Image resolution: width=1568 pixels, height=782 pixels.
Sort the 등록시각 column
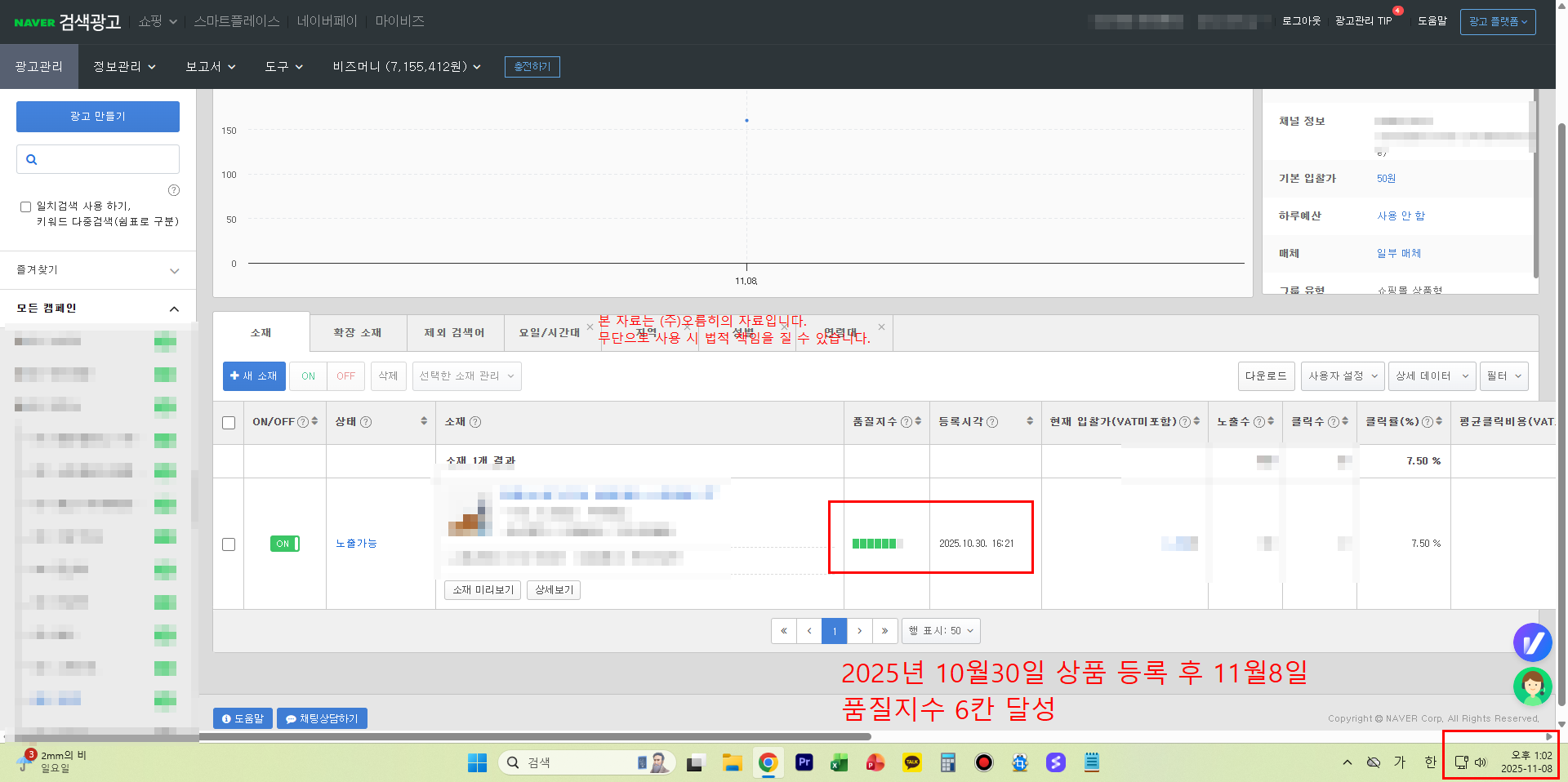coord(1030,422)
